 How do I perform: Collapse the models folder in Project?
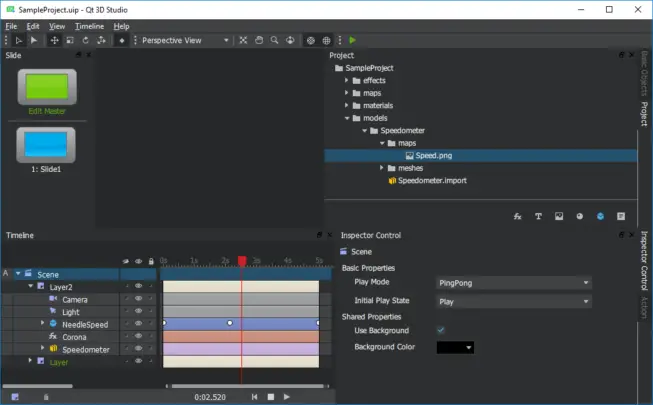(x=346, y=118)
